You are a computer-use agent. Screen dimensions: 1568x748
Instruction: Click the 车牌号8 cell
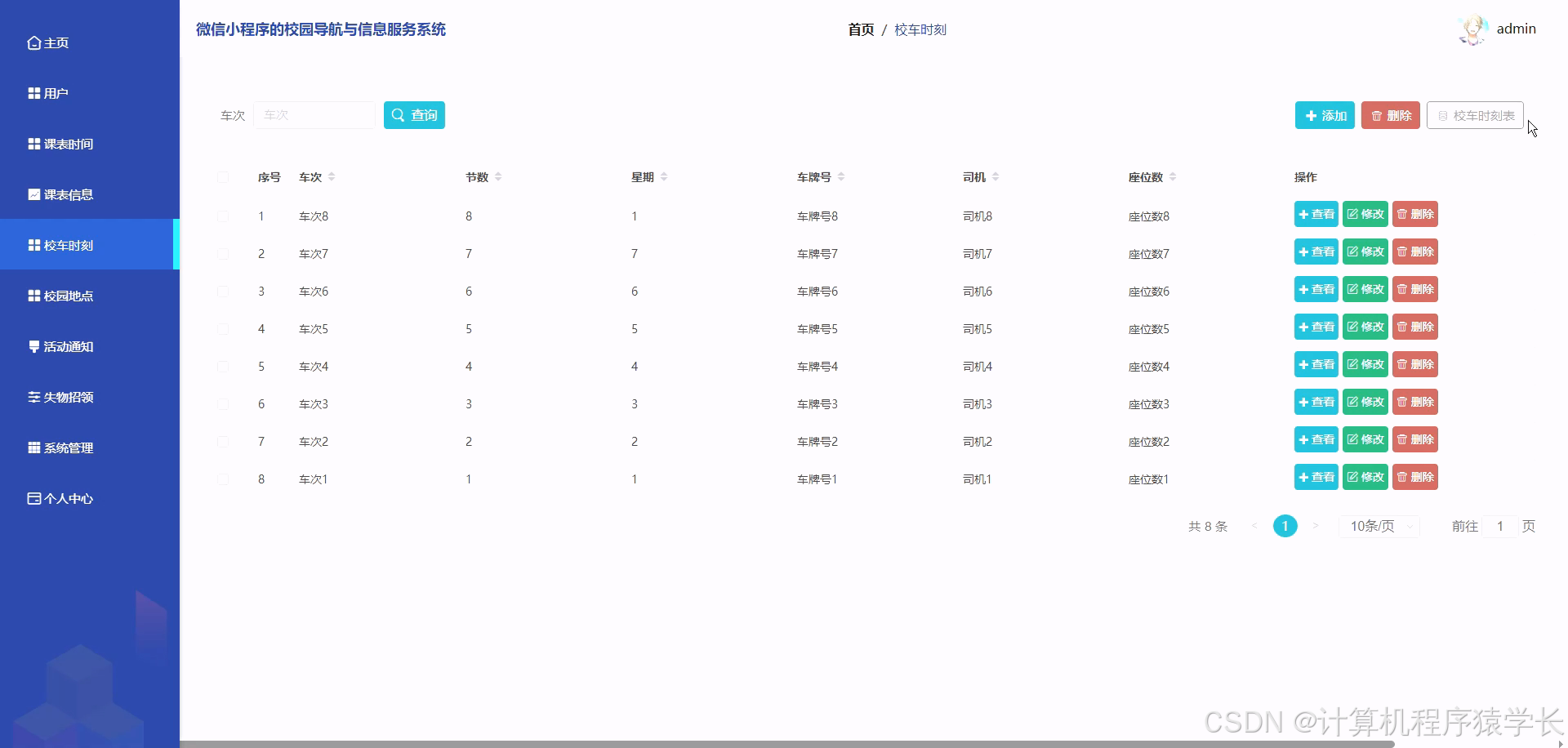(x=817, y=216)
